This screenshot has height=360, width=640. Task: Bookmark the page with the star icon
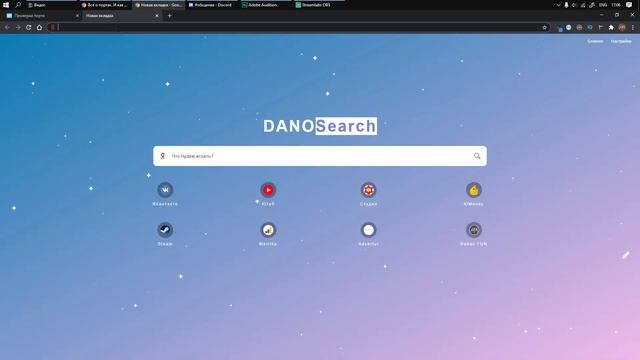point(544,27)
